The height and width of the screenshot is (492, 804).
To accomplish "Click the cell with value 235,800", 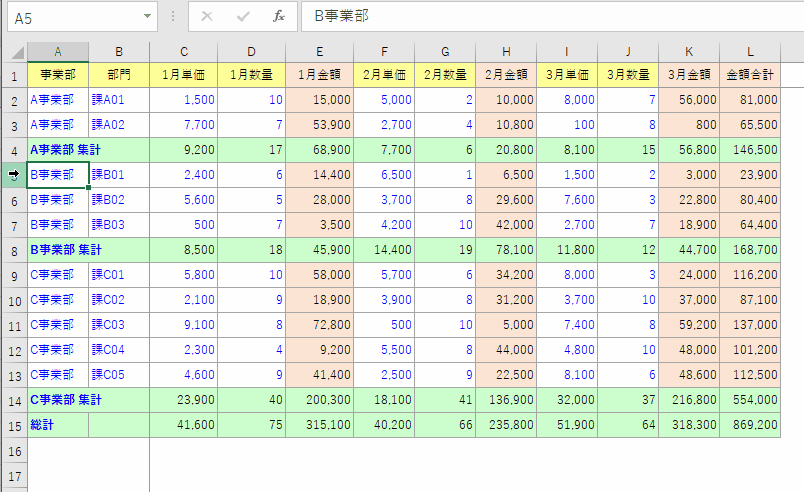I will click(506, 425).
